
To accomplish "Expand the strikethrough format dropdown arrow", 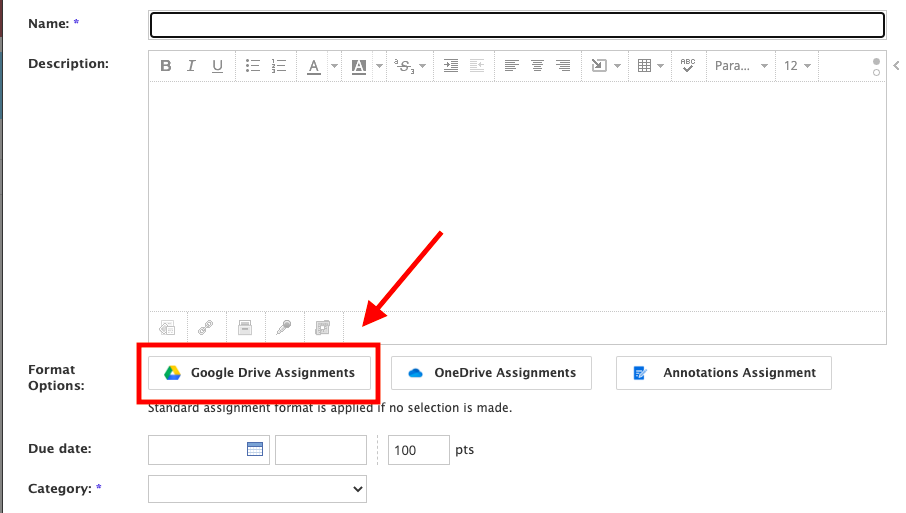I will coord(422,66).
